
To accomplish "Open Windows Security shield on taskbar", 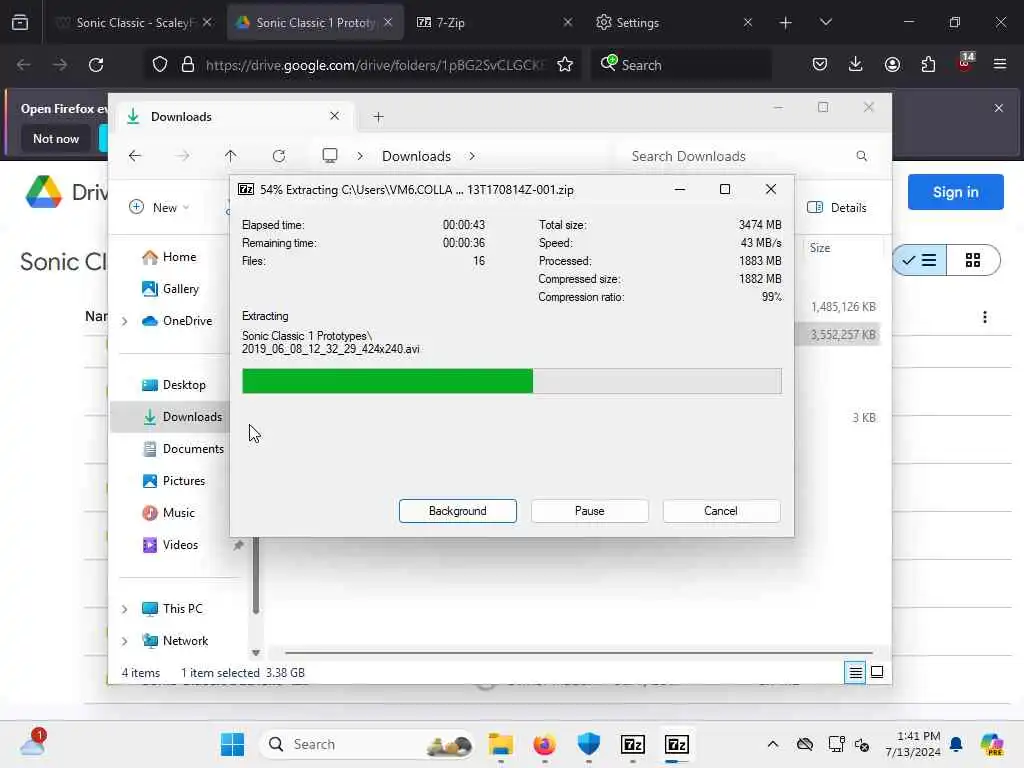I will coord(588,744).
